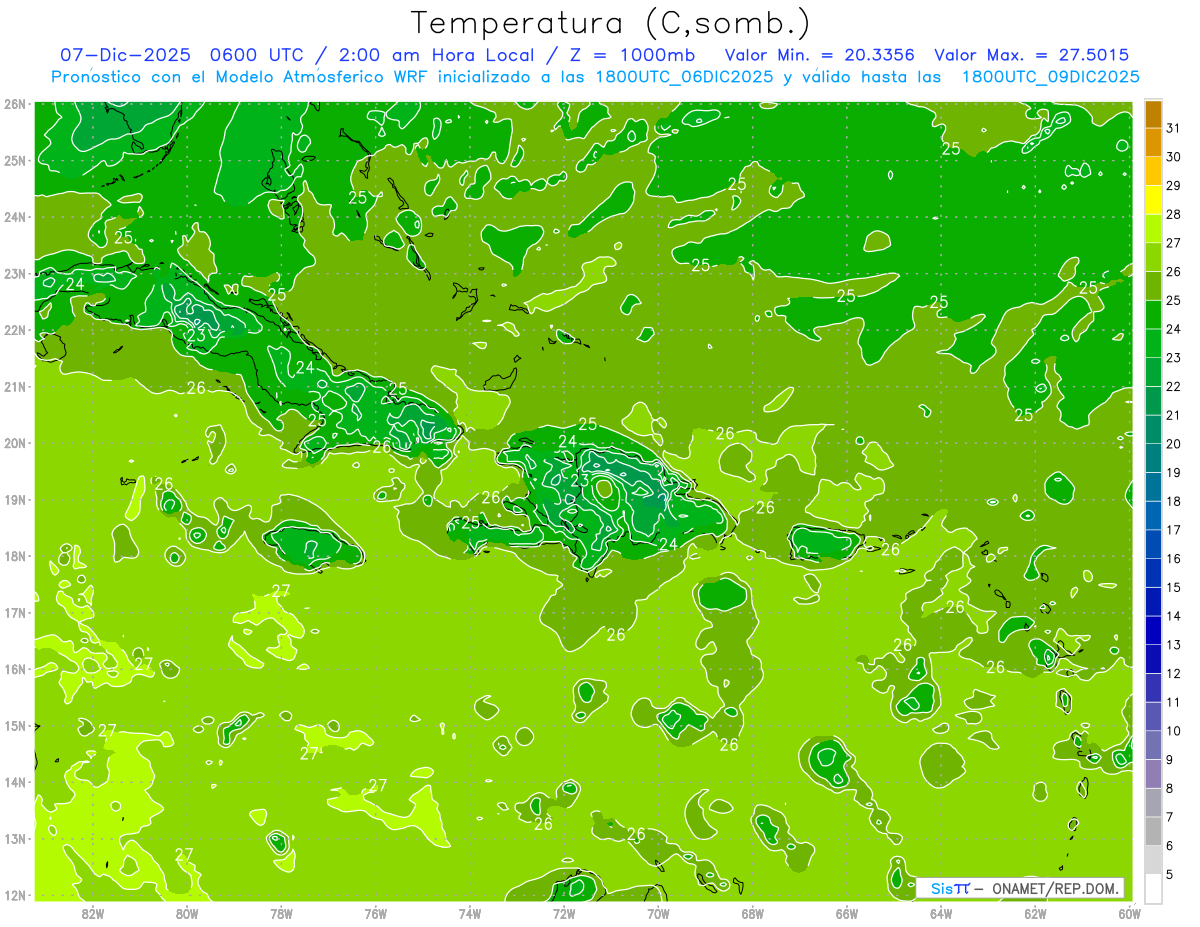Click the "18" value on the color scale

click(1173, 501)
